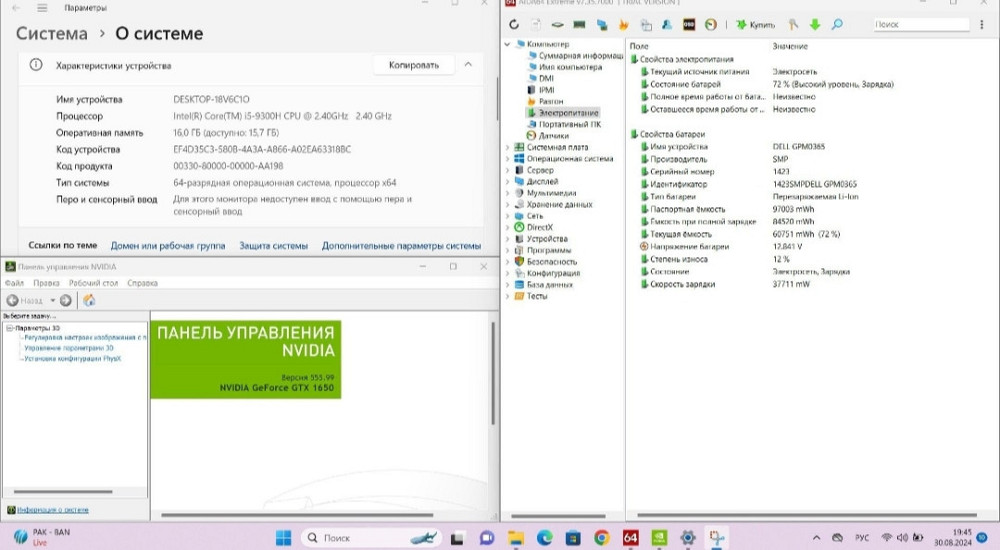Expand the Системная плата tree node
The width and height of the screenshot is (1000, 550).
click(x=508, y=147)
